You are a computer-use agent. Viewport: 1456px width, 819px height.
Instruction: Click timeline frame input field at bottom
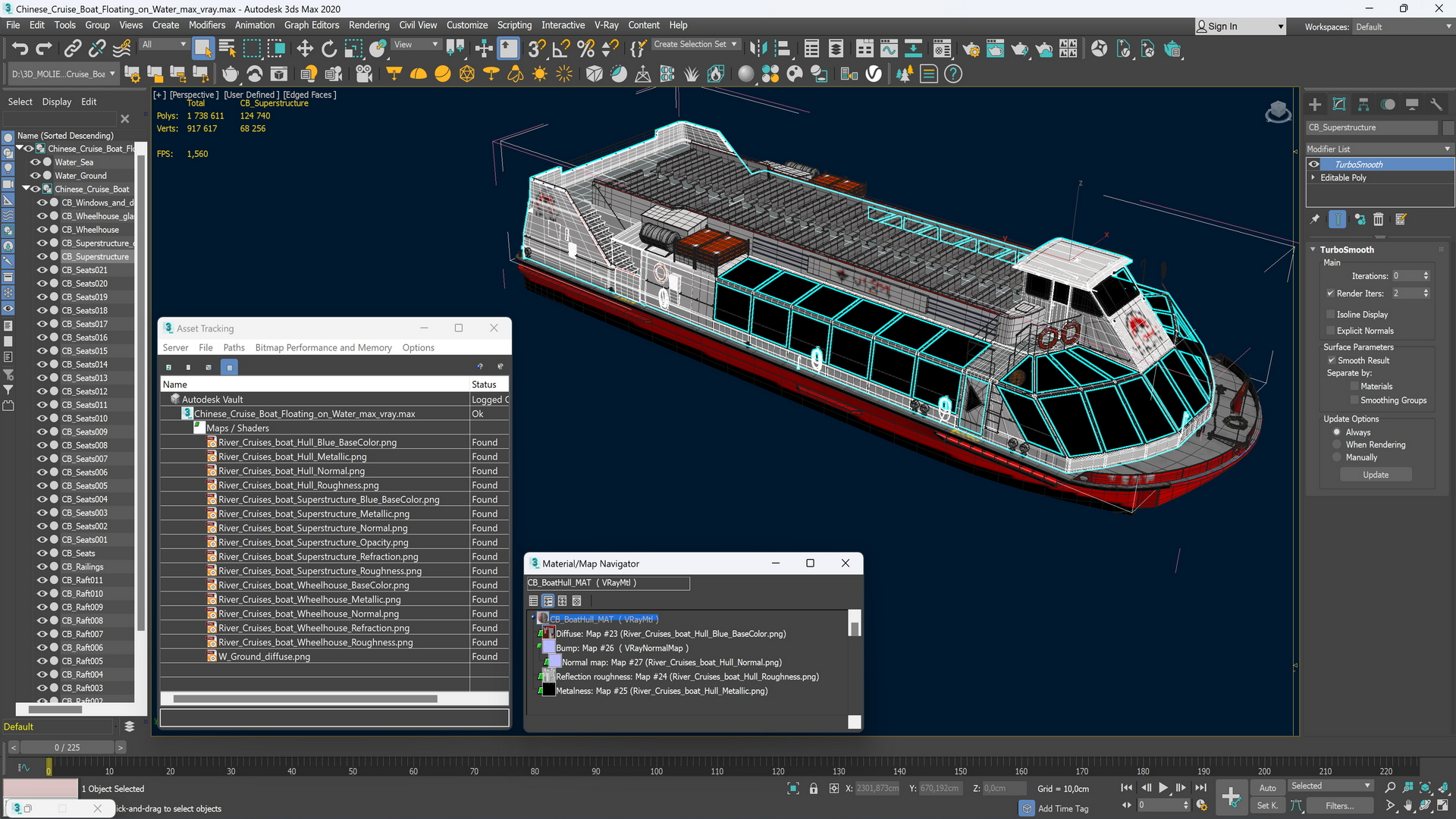coord(66,747)
